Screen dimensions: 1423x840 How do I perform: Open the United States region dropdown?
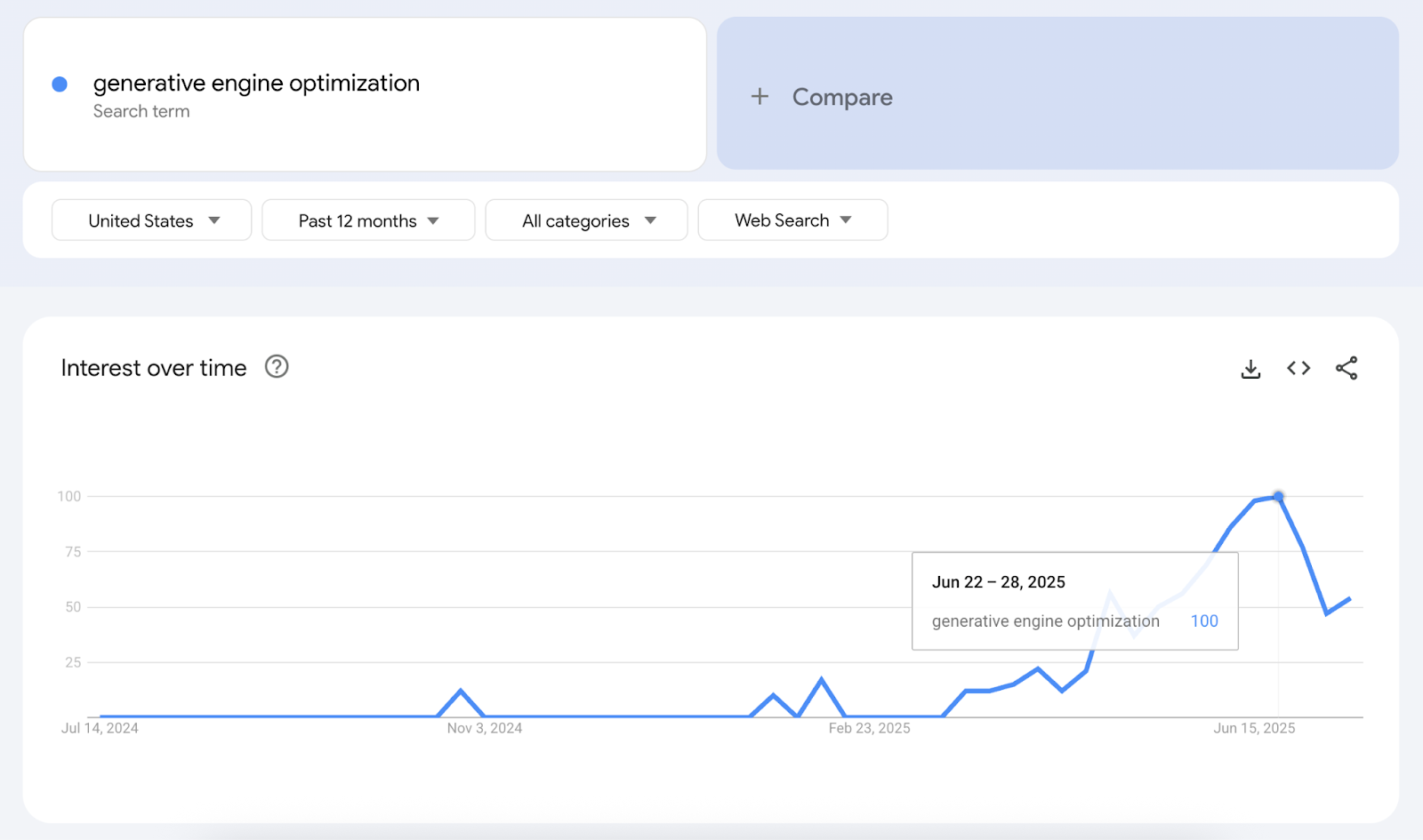150,220
